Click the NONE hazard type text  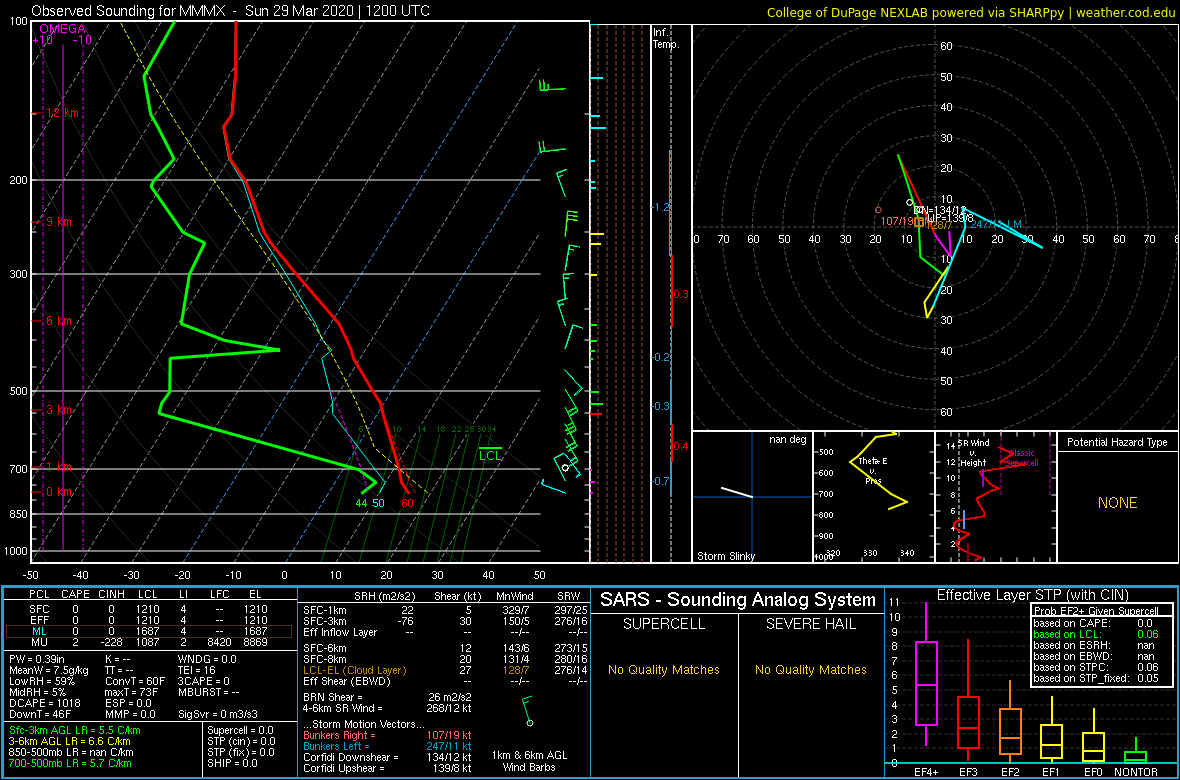[x=1117, y=503]
